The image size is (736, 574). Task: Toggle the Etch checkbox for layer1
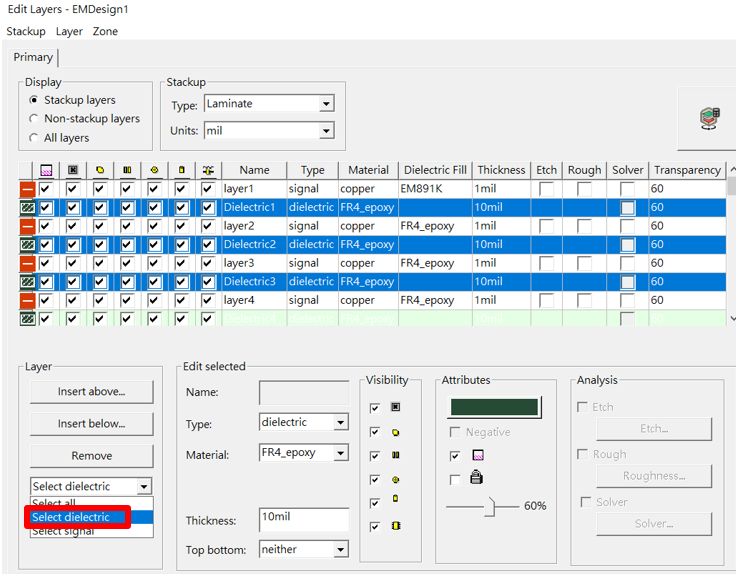coord(546,189)
